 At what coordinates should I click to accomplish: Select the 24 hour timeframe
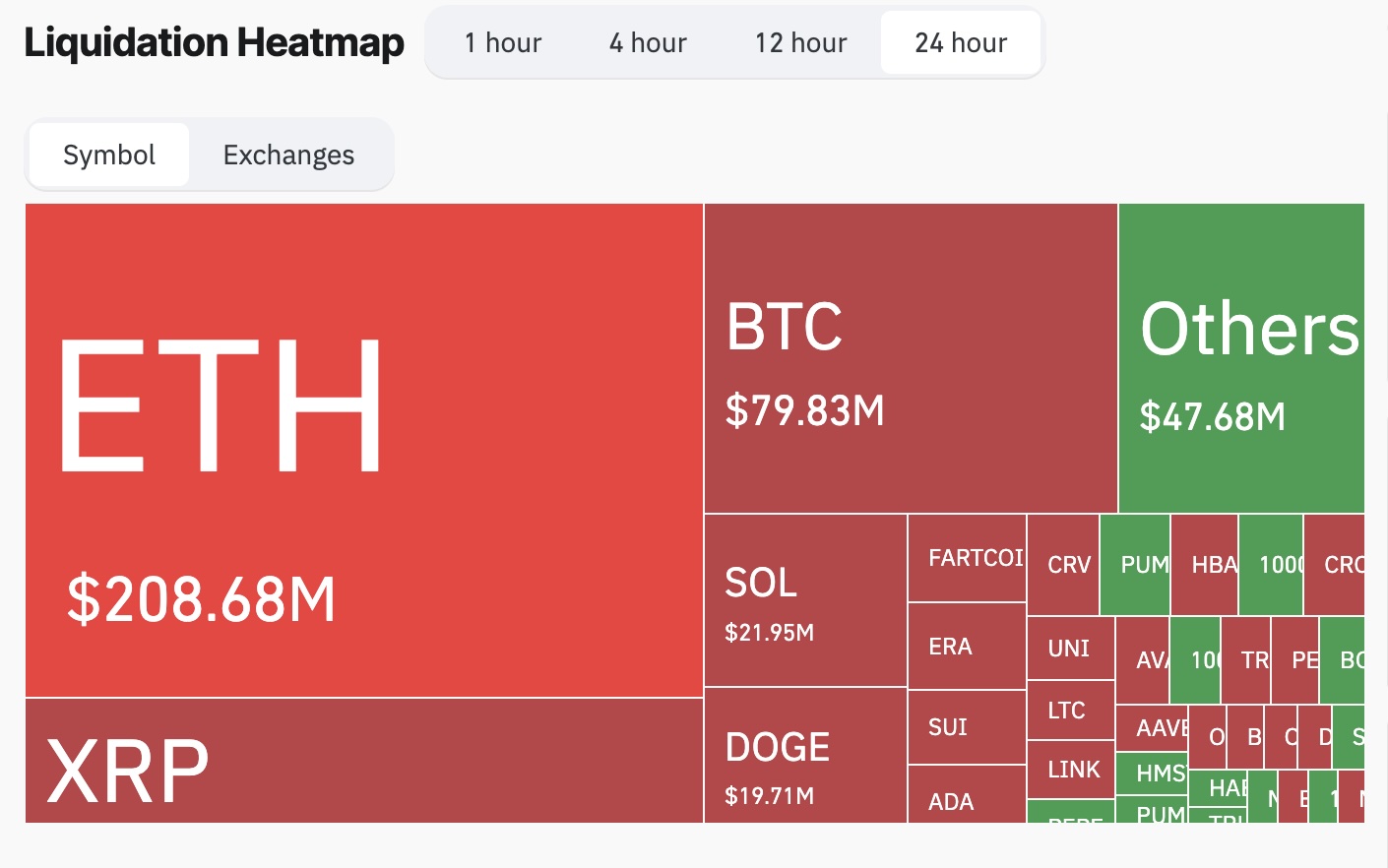(x=960, y=42)
